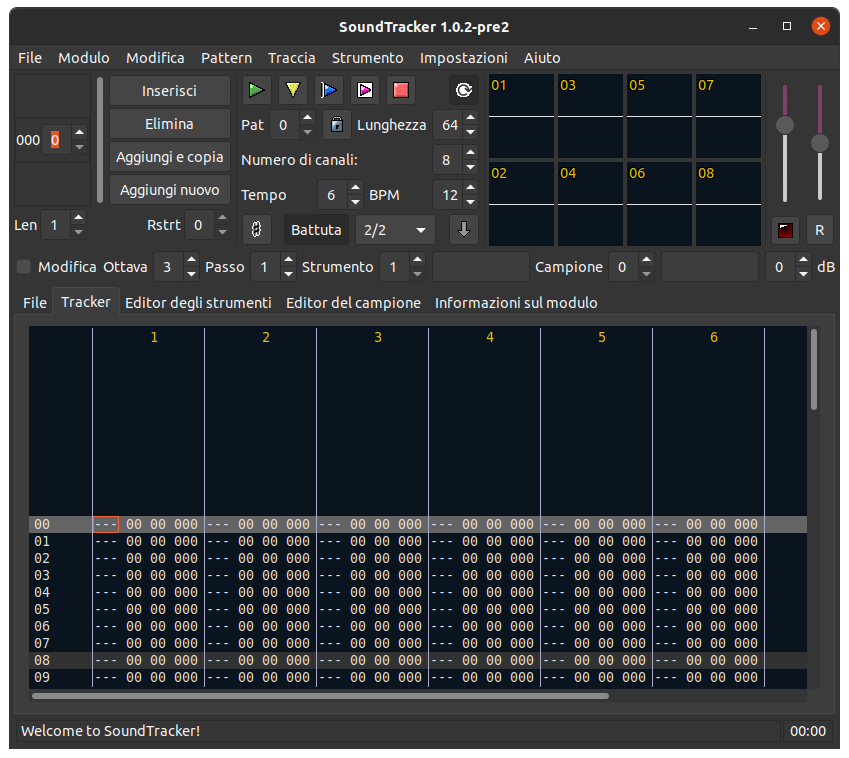Click the right vertical slider handle
Viewport: 849px width, 758px height.
click(820, 143)
